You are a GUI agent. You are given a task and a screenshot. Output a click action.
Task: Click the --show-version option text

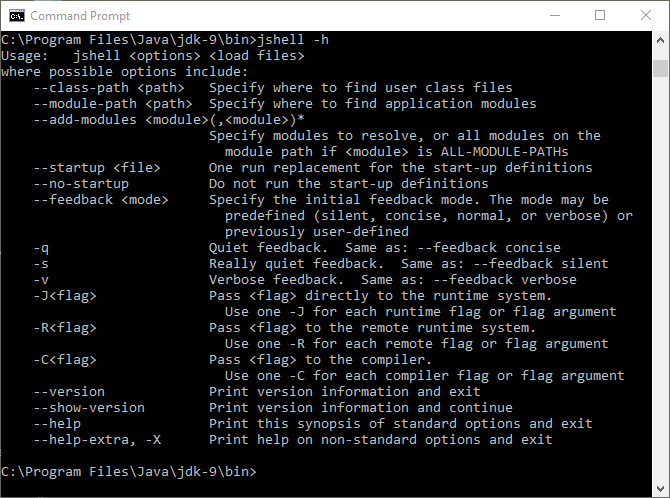pos(88,408)
